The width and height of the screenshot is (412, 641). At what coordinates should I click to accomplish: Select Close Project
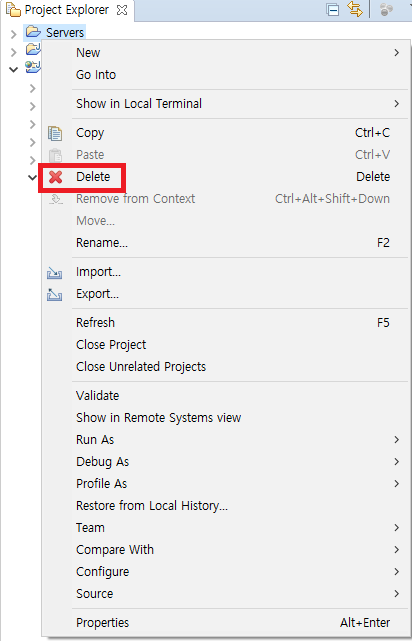pos(226,345)
